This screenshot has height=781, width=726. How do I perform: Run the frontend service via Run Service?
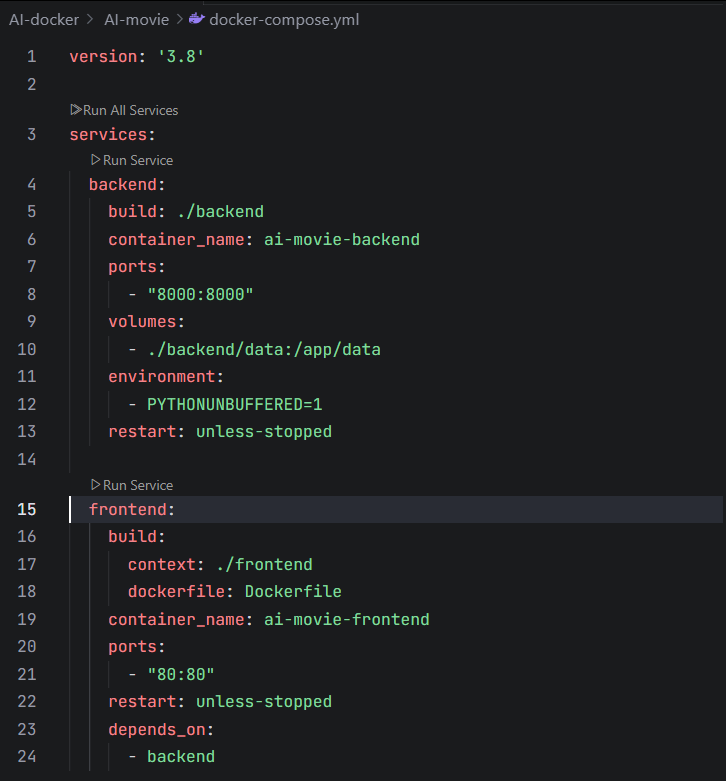[132, 485]
